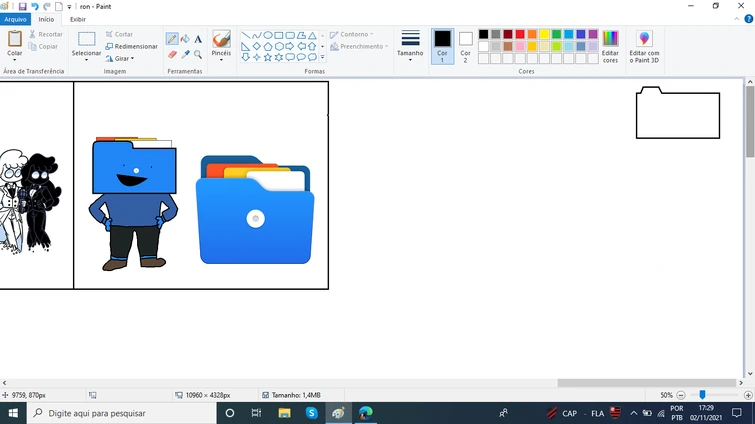
Task: Click the Windows taskbar search box
Action: (x=110, y=413)
